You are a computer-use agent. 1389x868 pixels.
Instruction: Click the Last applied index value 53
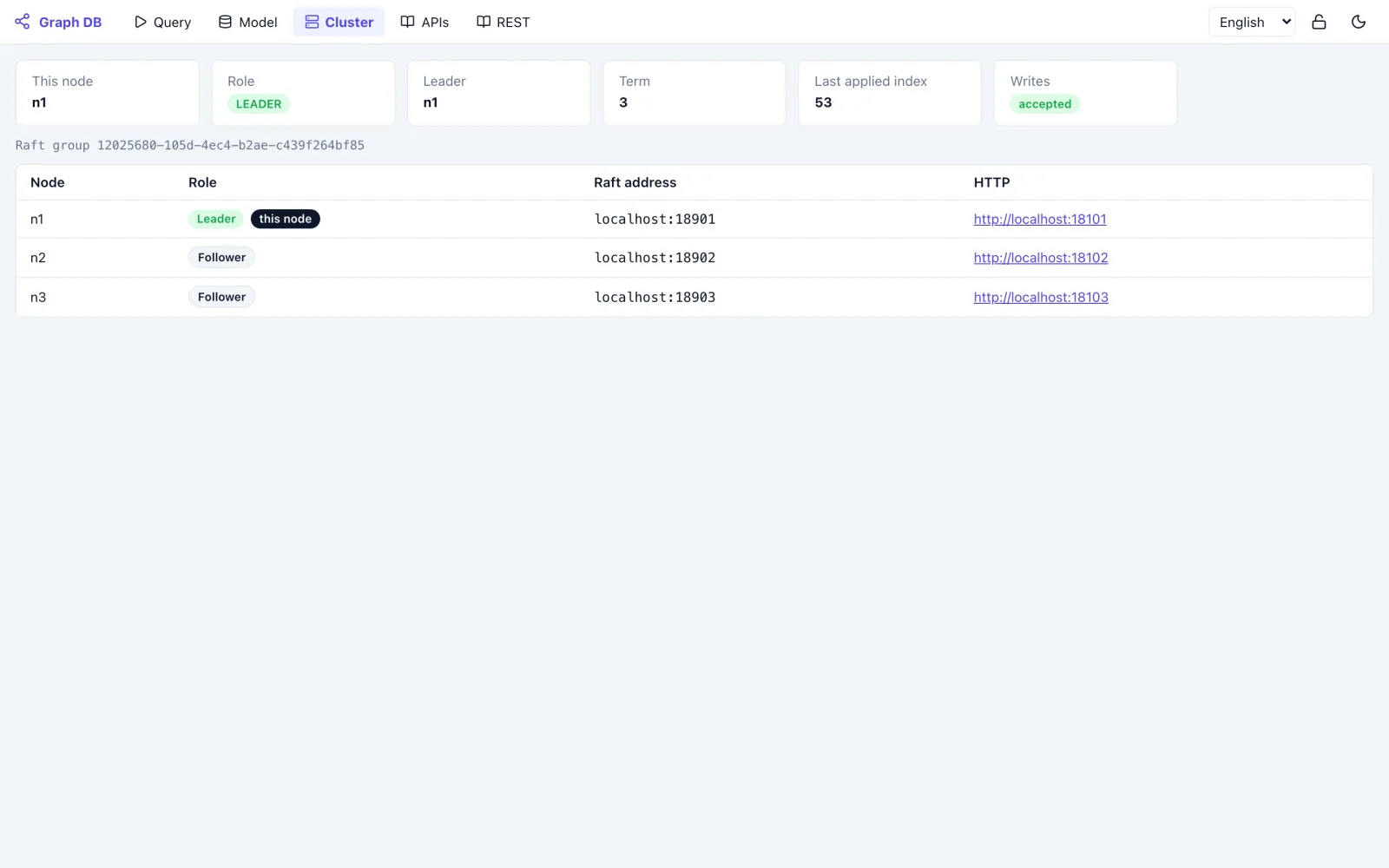pyautogui.click(x=823, y=102)
